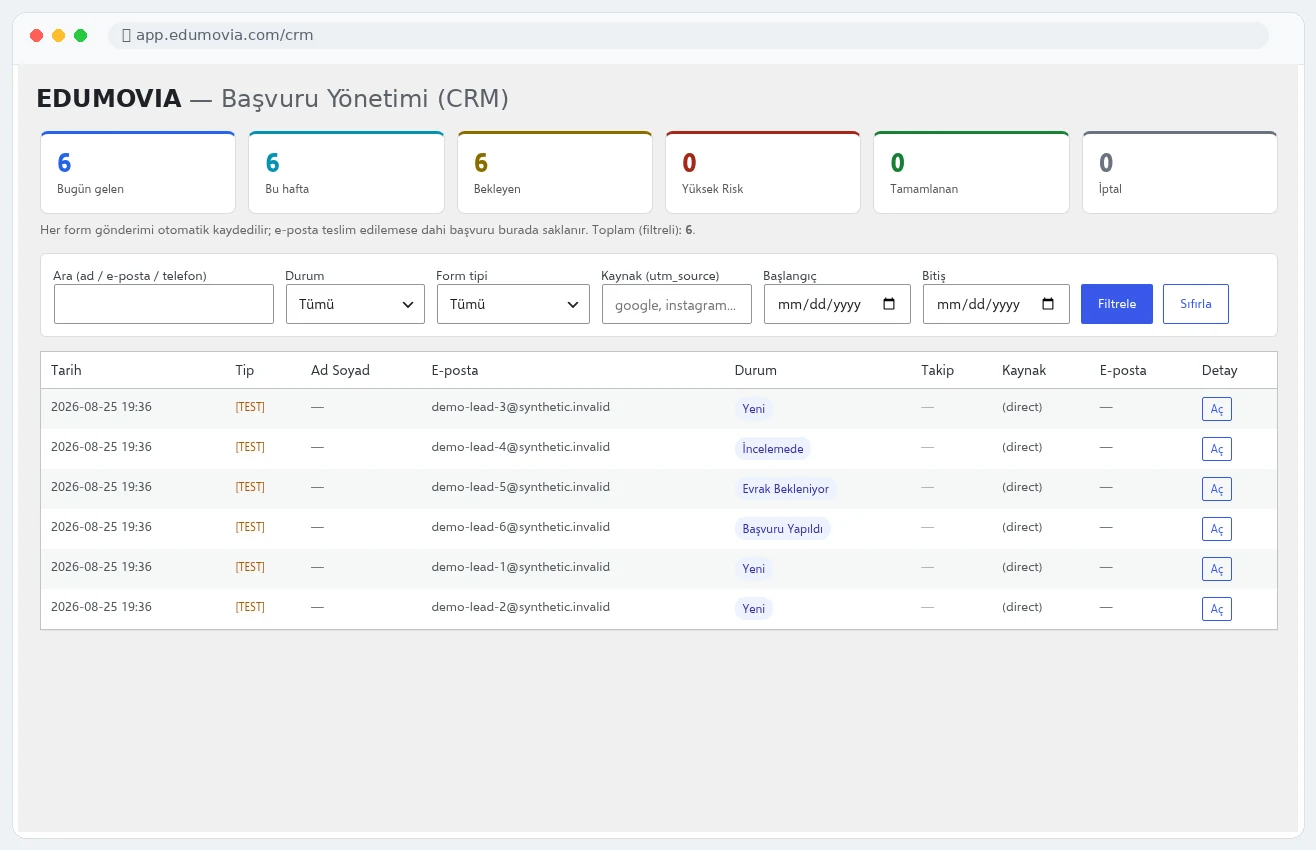This screenshot has height=850, width=1316.
Task: Click the Yeni status badge for demo-lead-2
Action: pos(754,609)
